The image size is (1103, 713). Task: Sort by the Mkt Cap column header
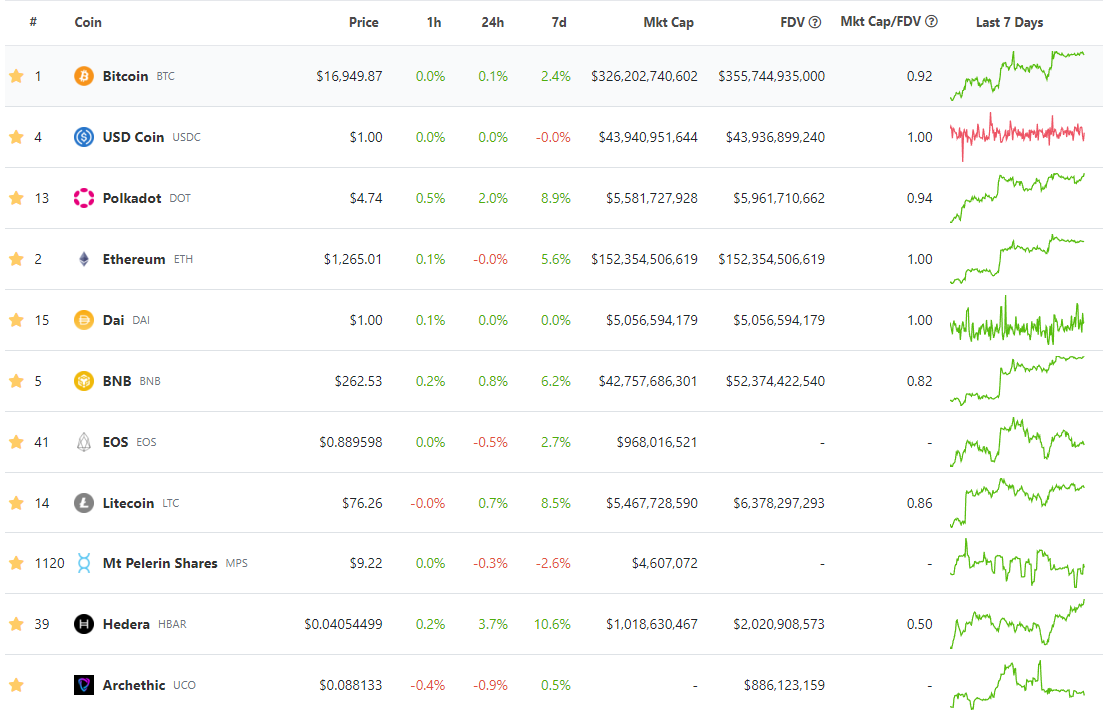tap(668, 23)
